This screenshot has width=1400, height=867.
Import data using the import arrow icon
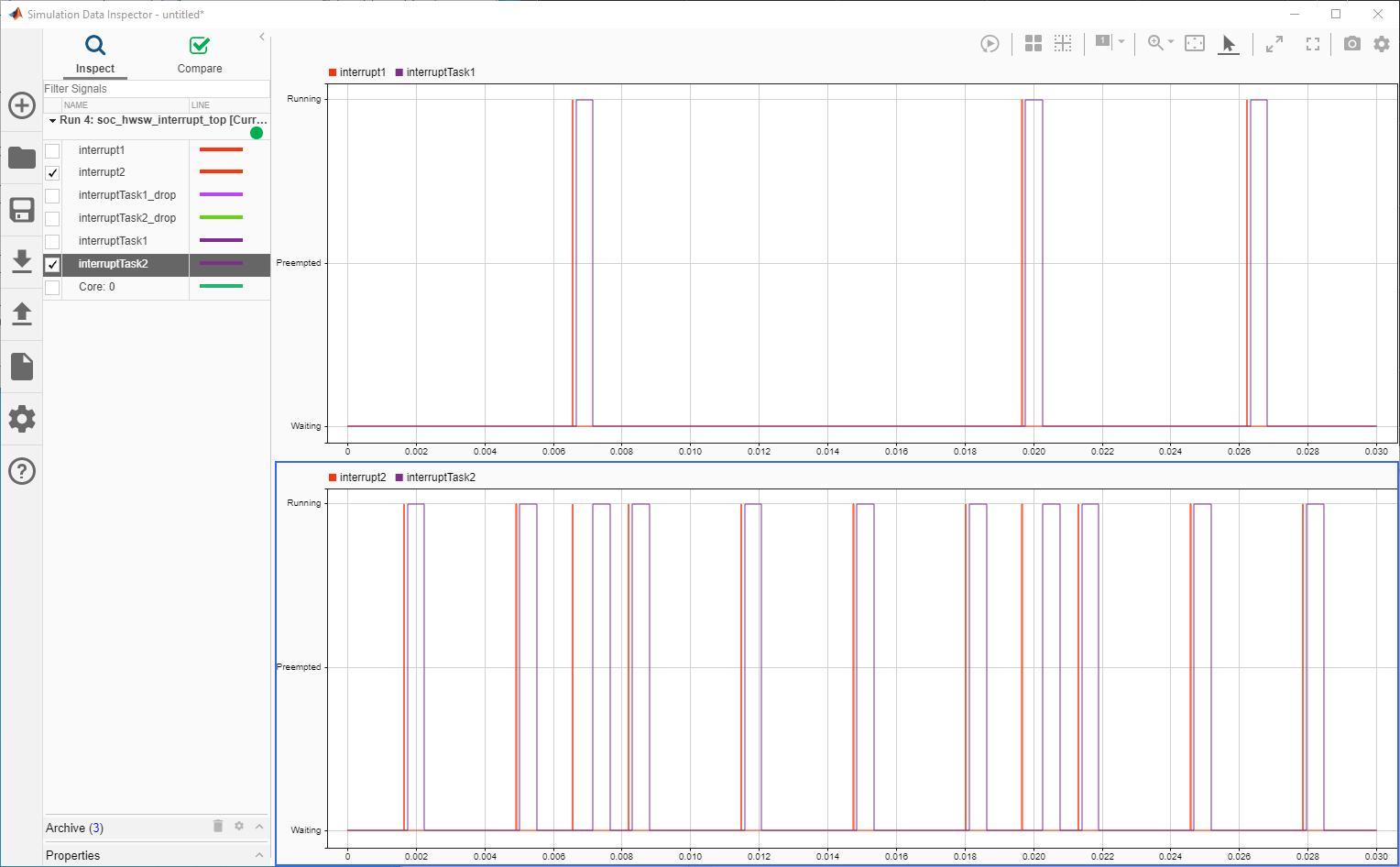[21, 262]
